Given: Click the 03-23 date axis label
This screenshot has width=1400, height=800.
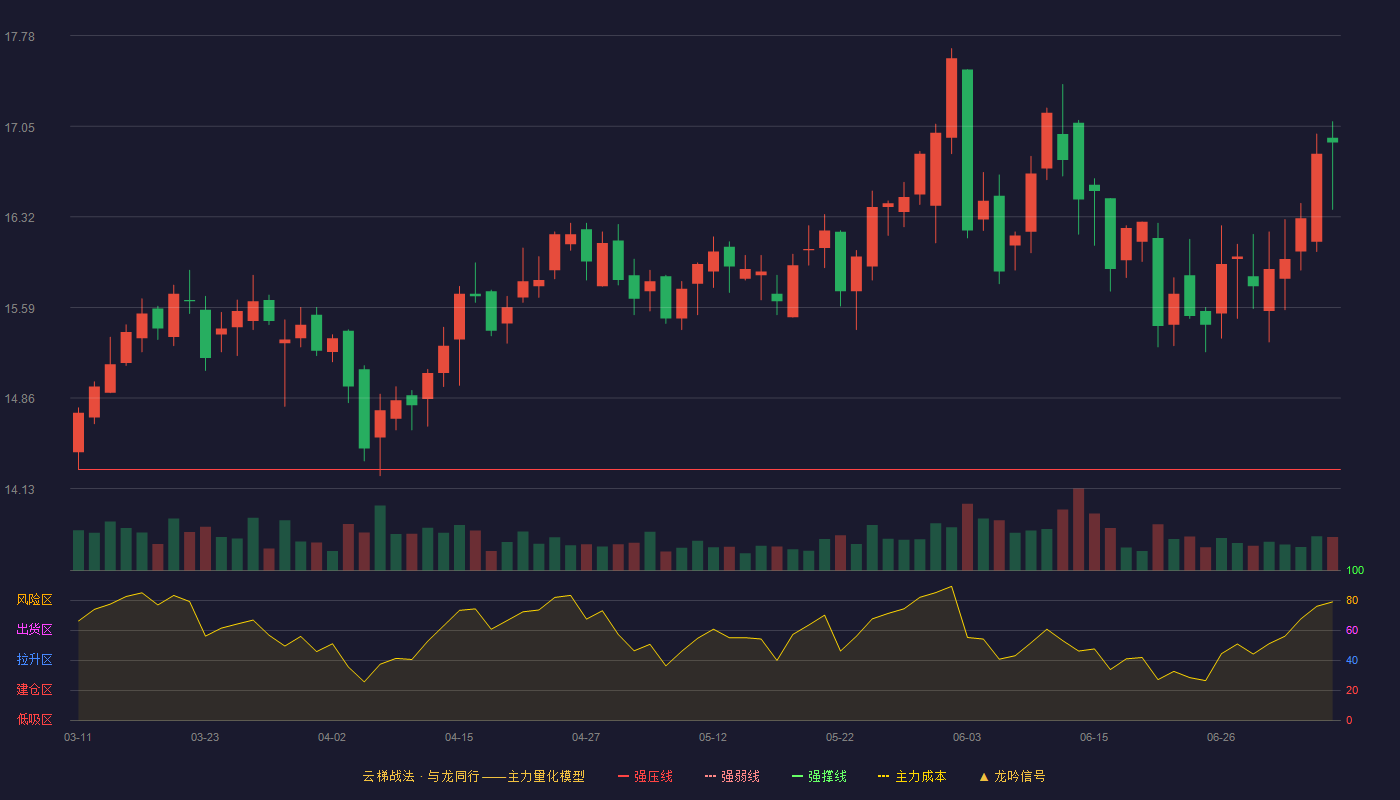Looking at the screenshot, I should tap(205, 737).
